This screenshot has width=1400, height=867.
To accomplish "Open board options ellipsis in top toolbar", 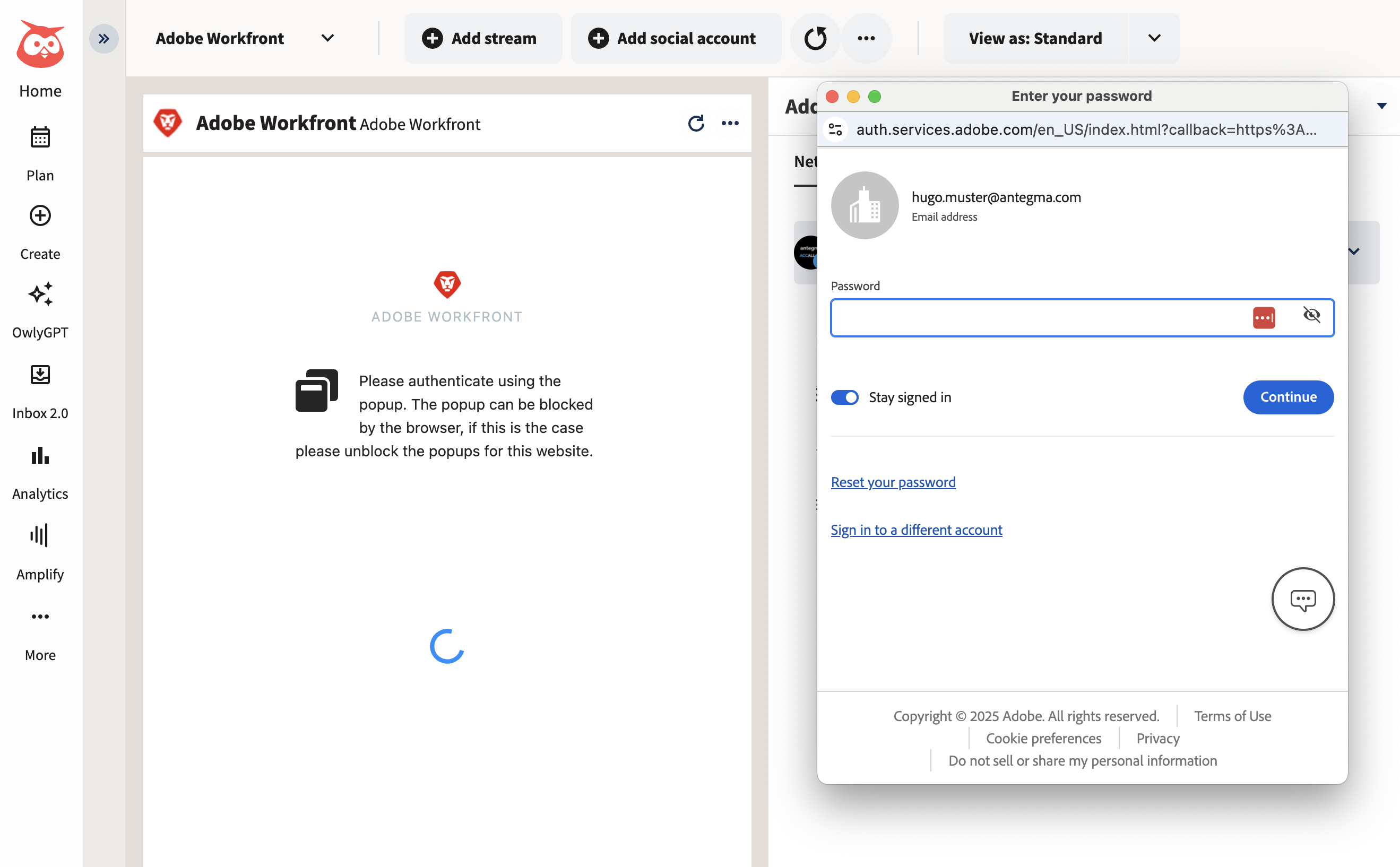I will (x=866, y=38).
